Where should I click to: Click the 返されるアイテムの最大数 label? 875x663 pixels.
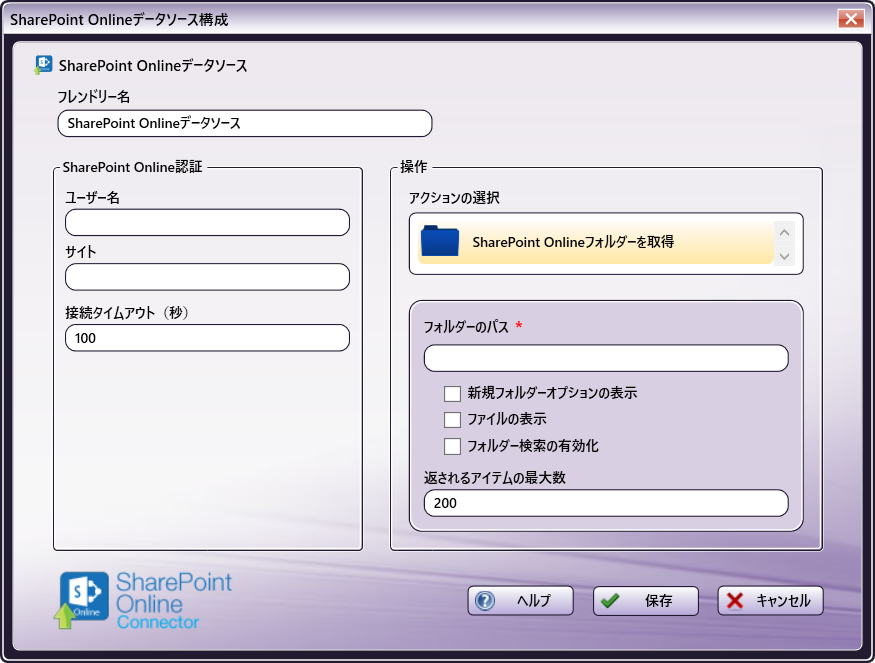[x=494, y=478]
